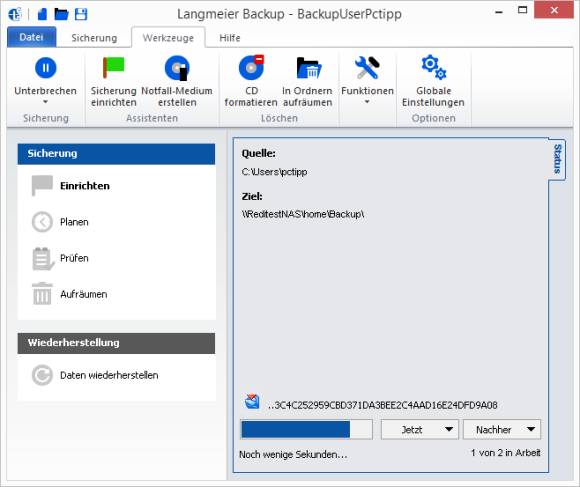Click the Löschen ribbon group label

tap(279, 118)
